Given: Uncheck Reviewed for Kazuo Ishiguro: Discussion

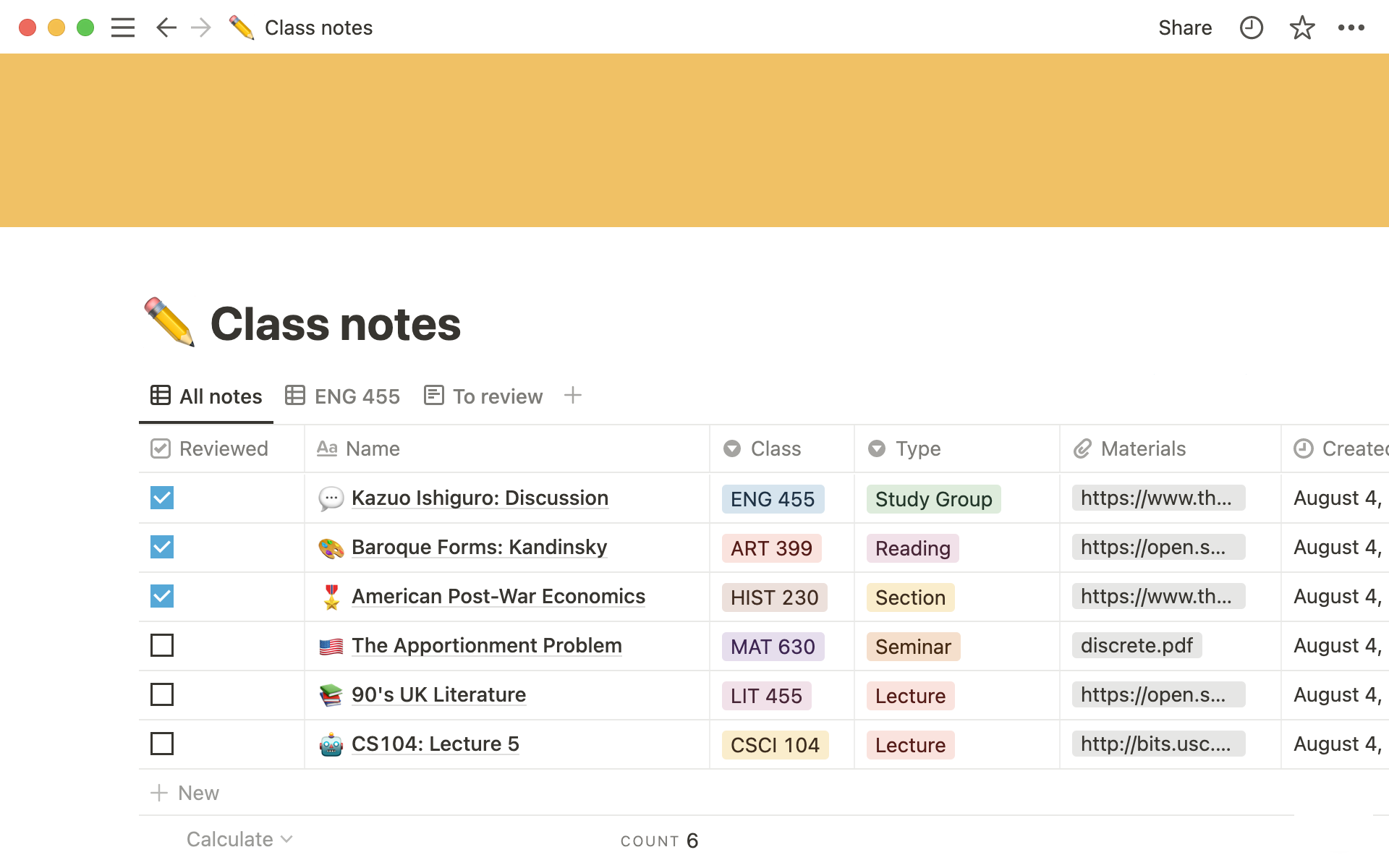Looking at the screenshot, I should [x=162, y=498].
